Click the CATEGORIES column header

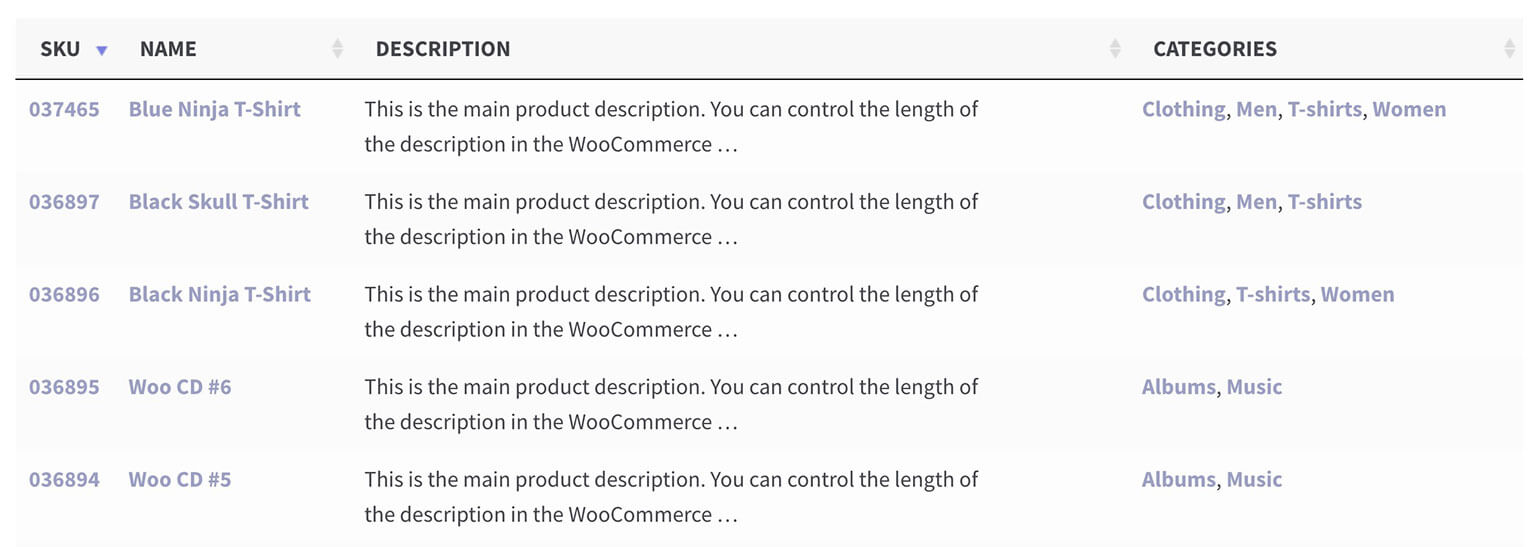tap(1215, 48)
